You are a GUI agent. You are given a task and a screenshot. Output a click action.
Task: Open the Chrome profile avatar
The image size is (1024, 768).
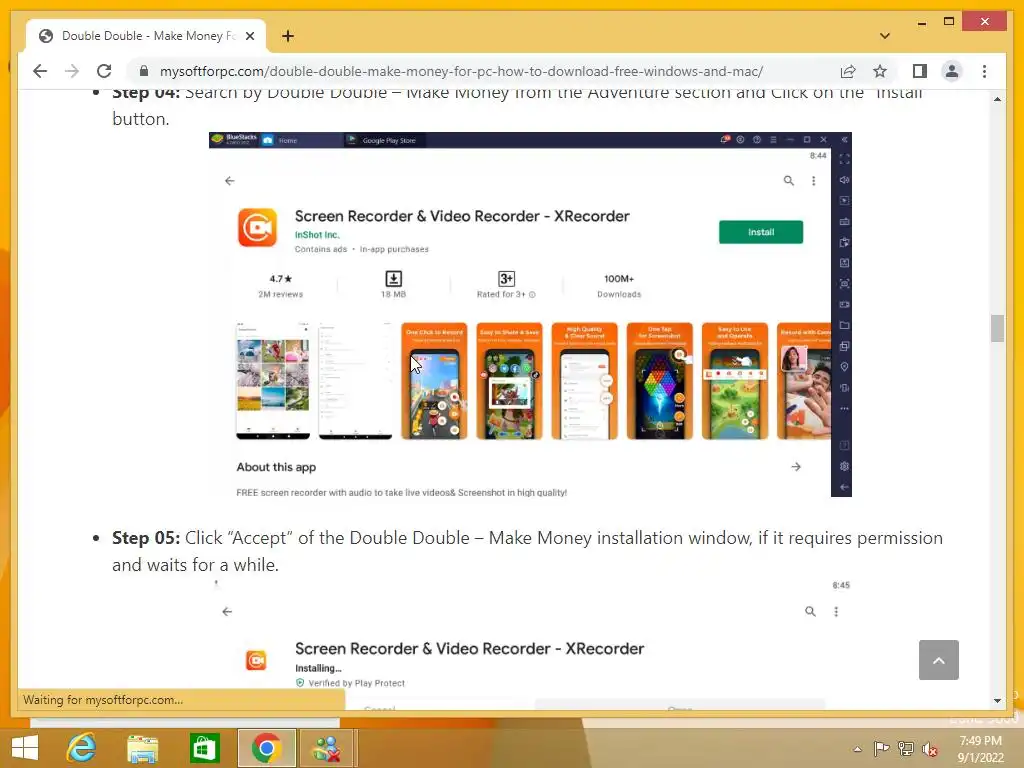tap(952, 71)
